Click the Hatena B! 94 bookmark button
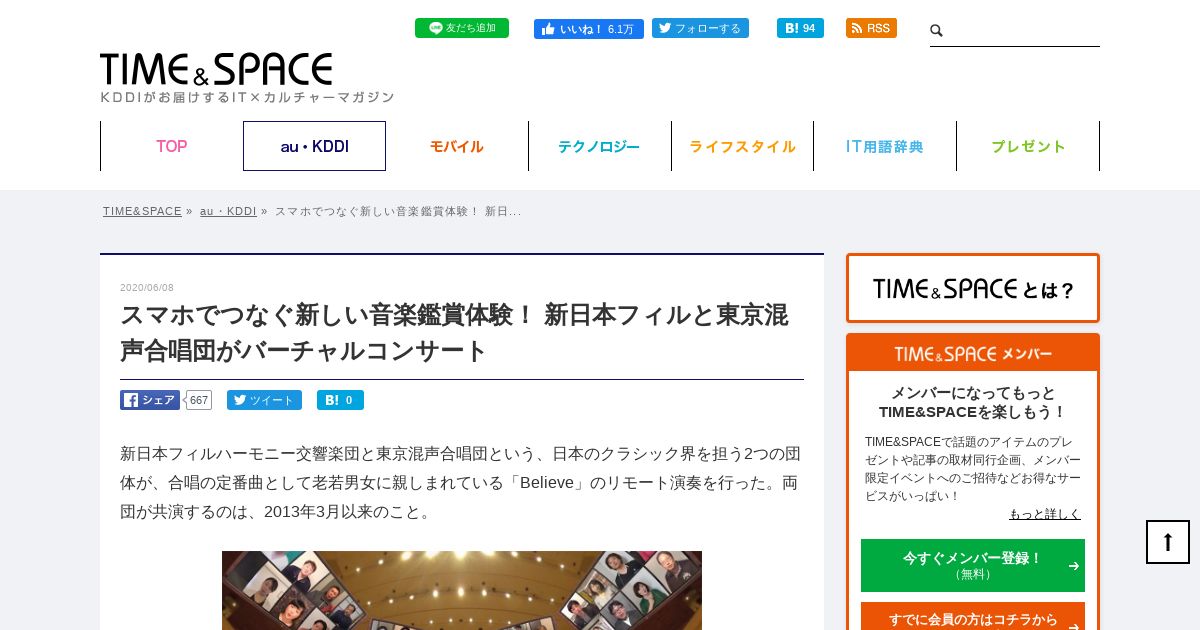Screen dimensions: 1200x630 click(x=800, y=28)
